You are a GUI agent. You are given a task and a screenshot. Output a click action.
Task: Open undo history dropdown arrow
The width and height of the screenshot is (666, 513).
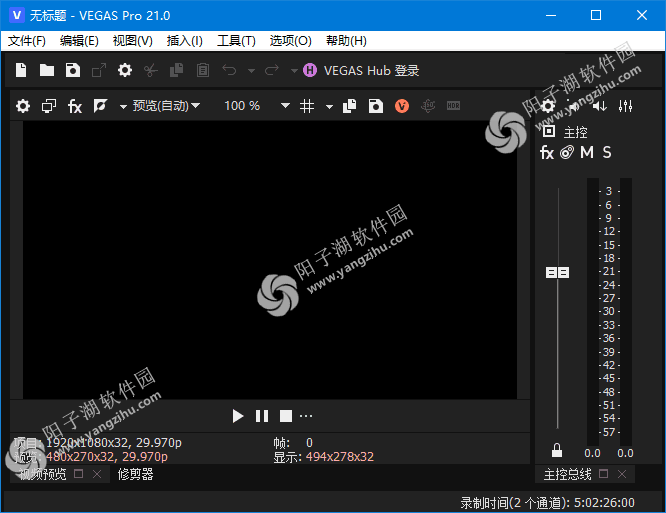point(251,71)
